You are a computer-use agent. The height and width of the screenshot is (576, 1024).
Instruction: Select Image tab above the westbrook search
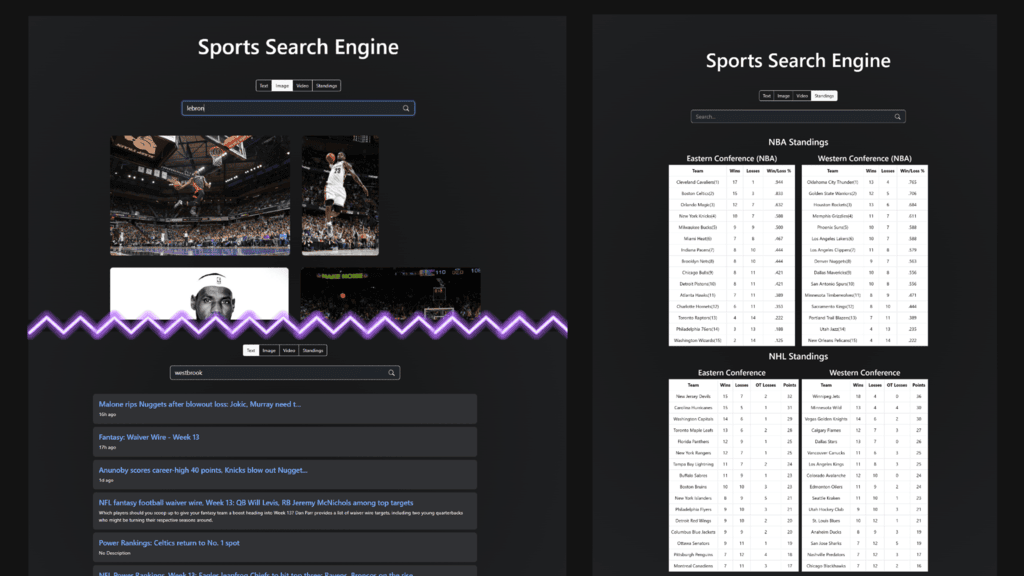point(269,351)
